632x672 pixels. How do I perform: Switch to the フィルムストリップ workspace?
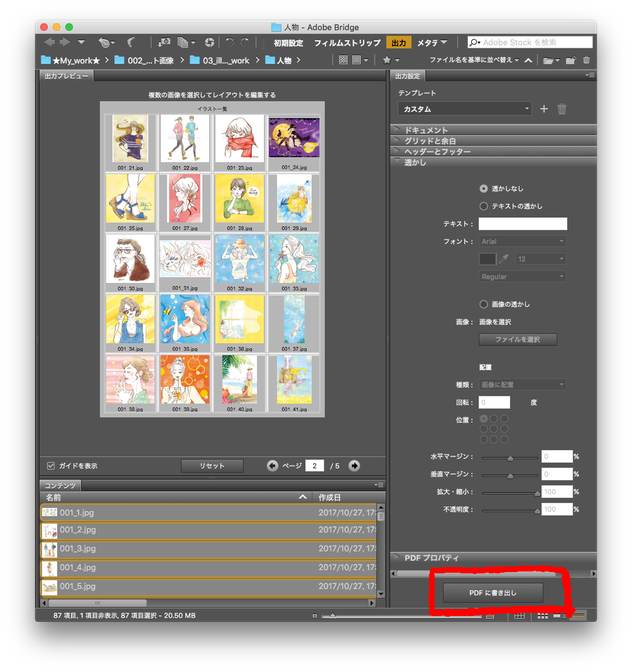click(347, 43)
